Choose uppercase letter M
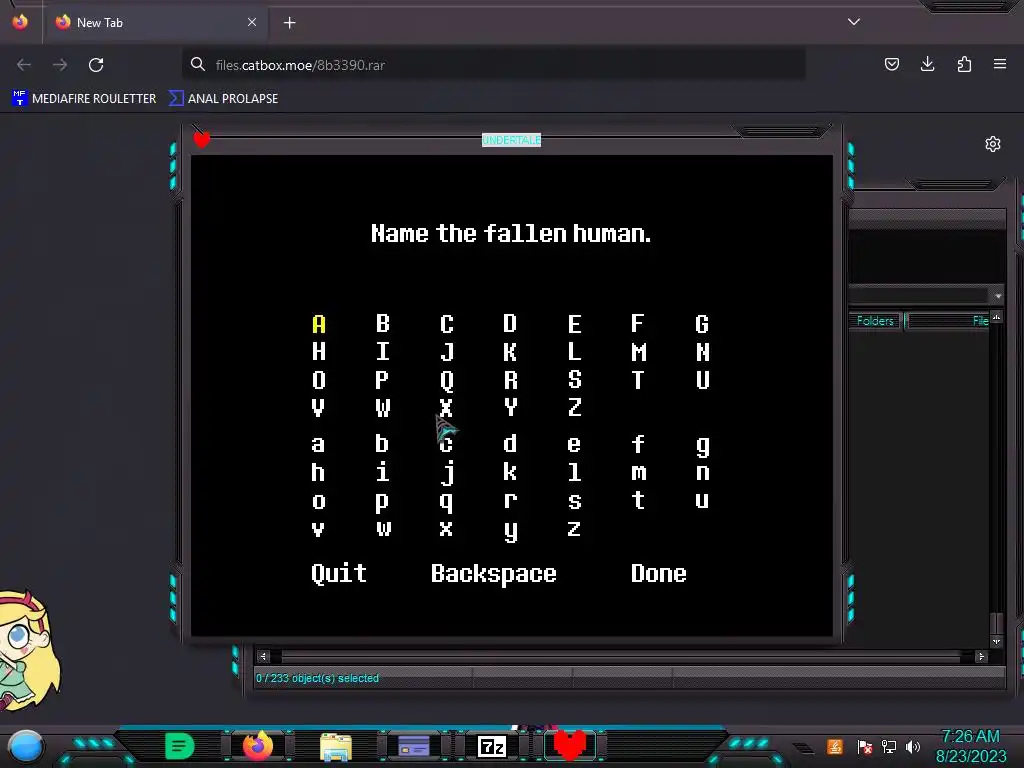Screen dimensions: 1024x768 coord(638,352)
